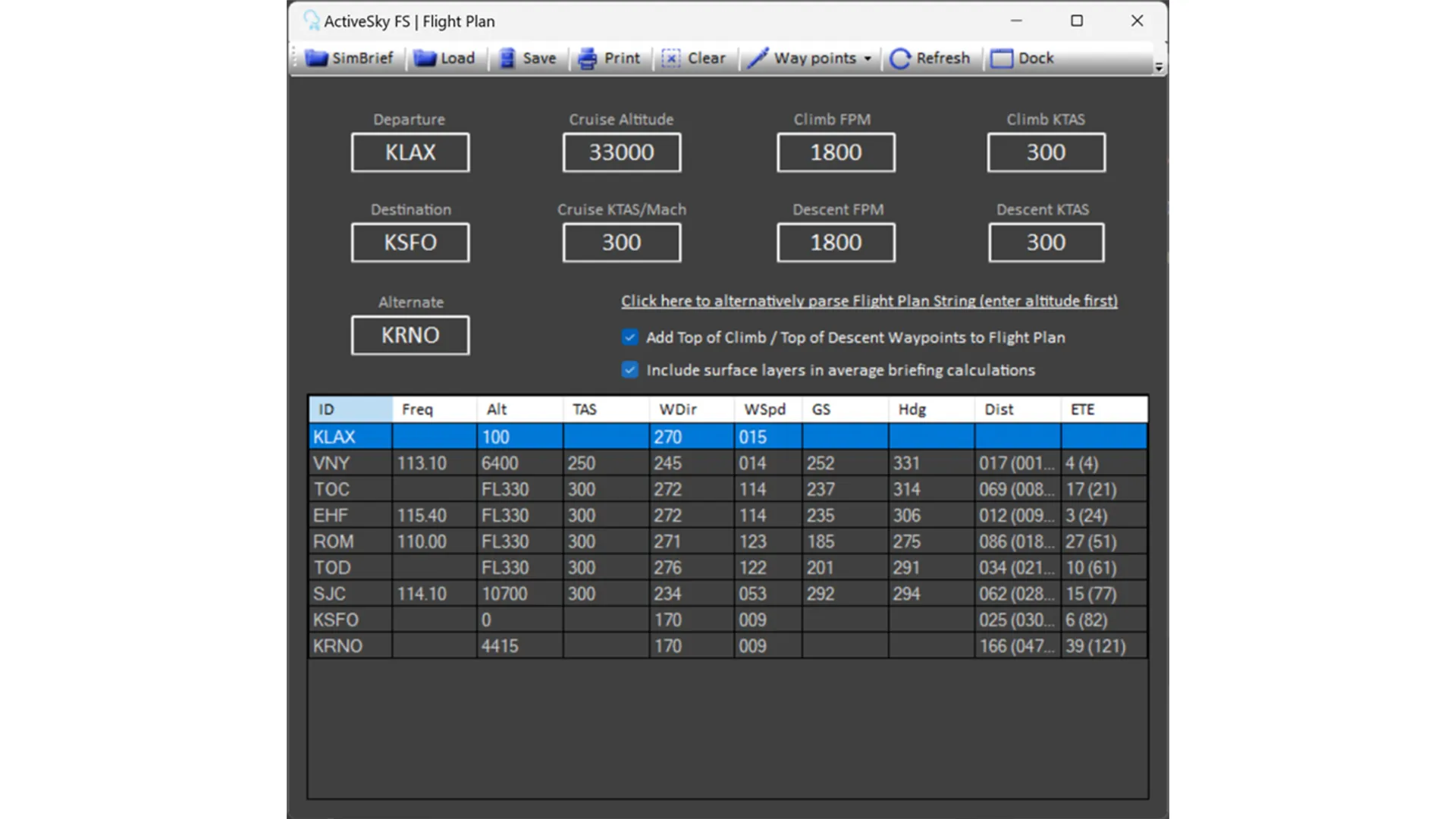The width and height of the screenshot is (1456, 819).
Task: Dock the Flight Plan window
Action: 1022,58
